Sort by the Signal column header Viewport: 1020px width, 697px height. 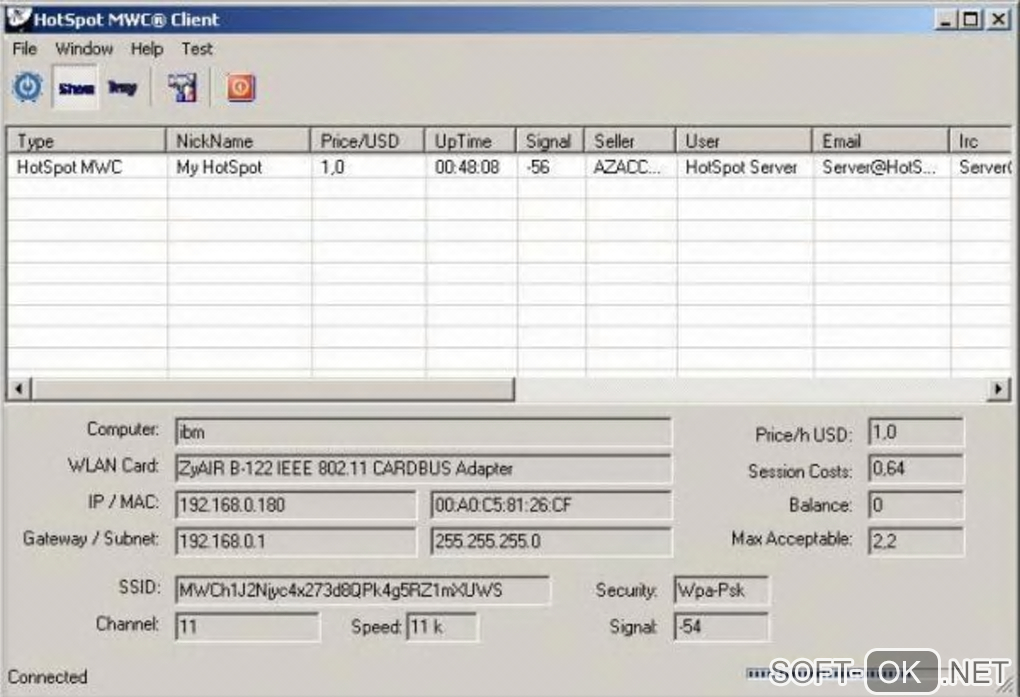(x=550, y=141)
